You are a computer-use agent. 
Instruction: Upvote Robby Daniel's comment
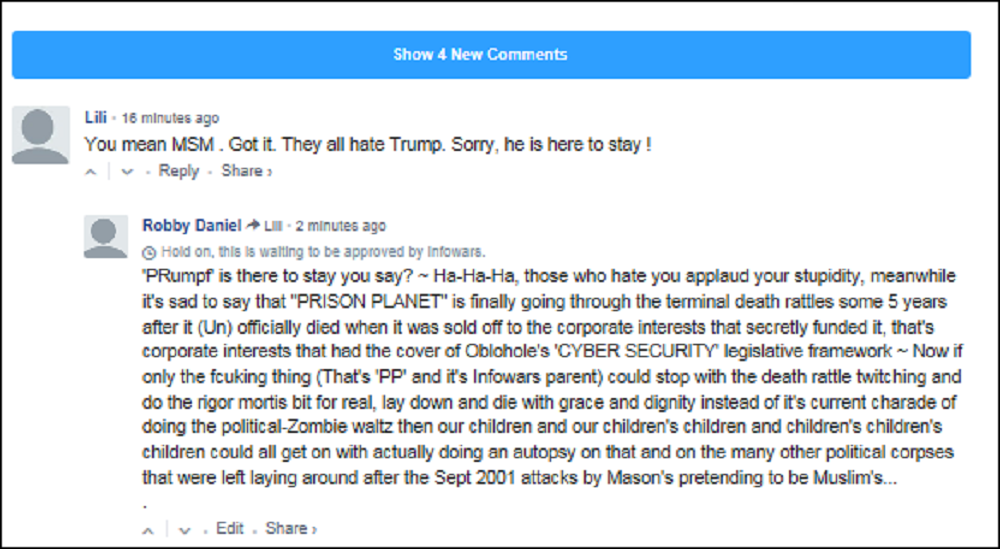pos(148,529)
